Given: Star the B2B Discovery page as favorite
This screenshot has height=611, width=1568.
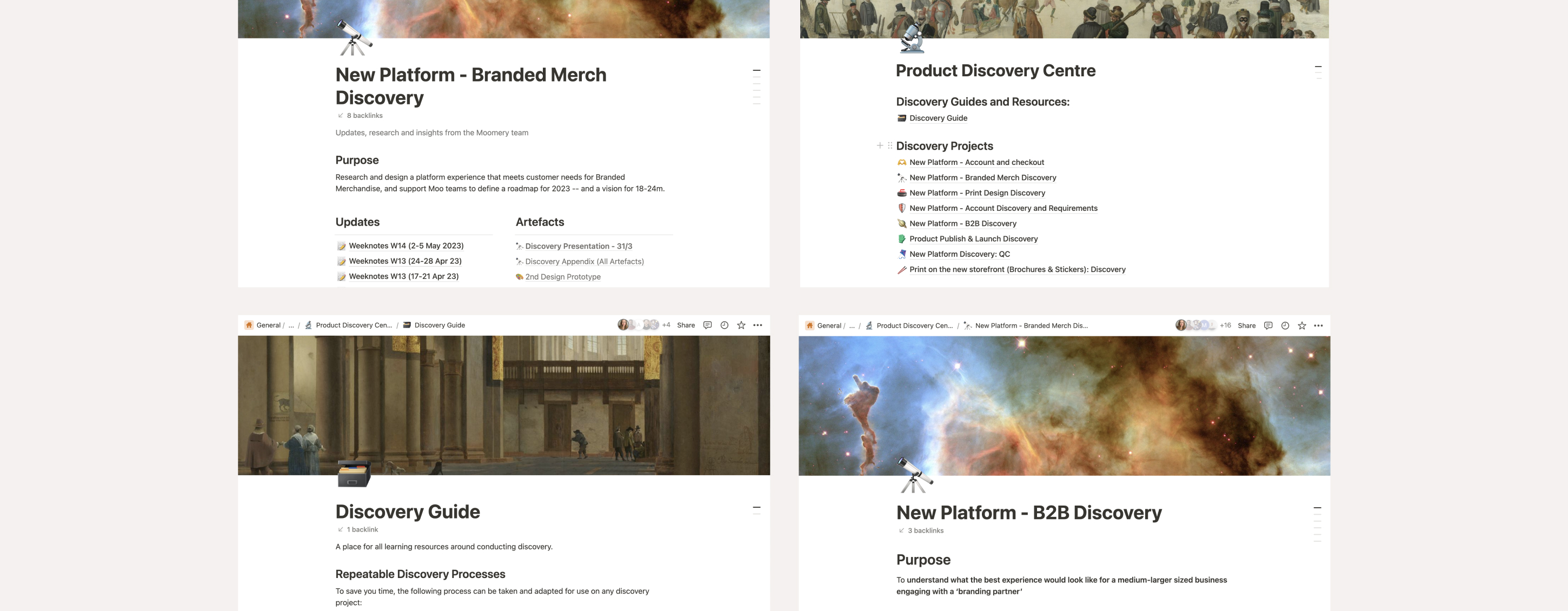Looking at the screenshot, I should tap(1302, 326).
